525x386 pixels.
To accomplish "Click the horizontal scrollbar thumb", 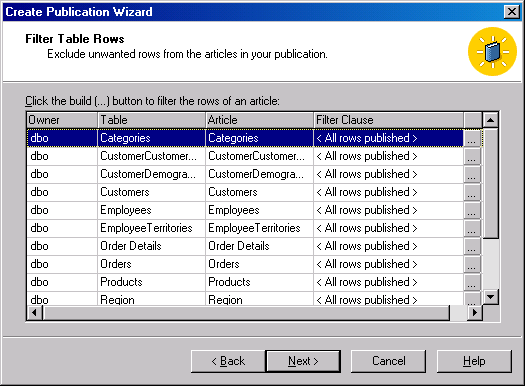I will click(x=246, y=313).
